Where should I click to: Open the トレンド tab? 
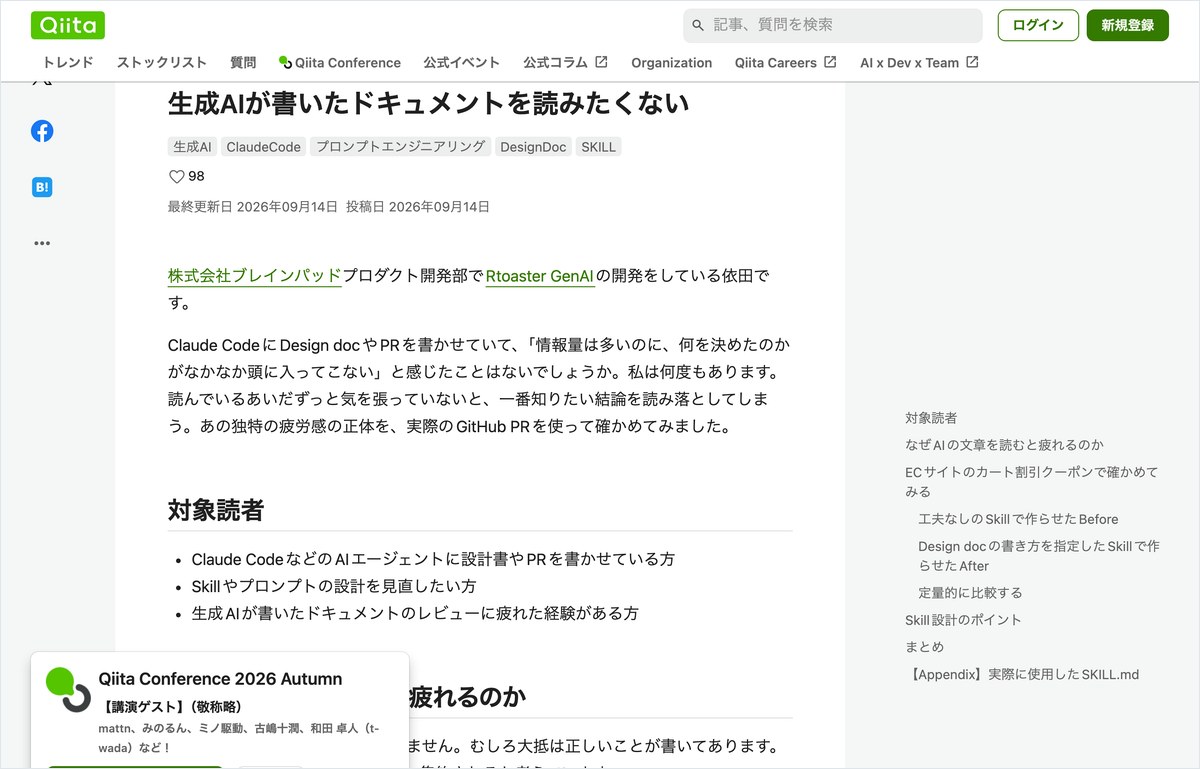click(x=68, y=62)
